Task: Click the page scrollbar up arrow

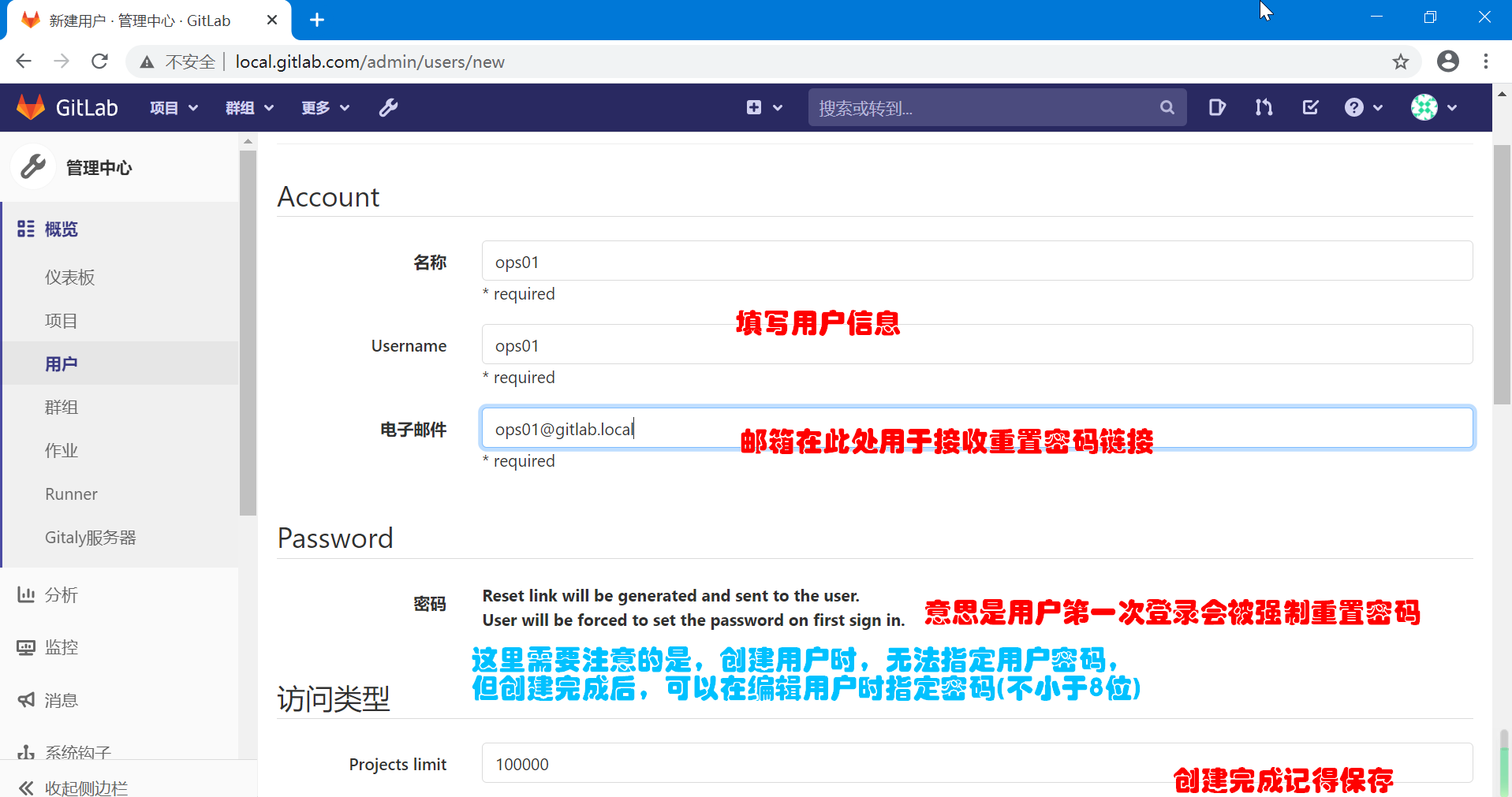Action: (1502, 93)
